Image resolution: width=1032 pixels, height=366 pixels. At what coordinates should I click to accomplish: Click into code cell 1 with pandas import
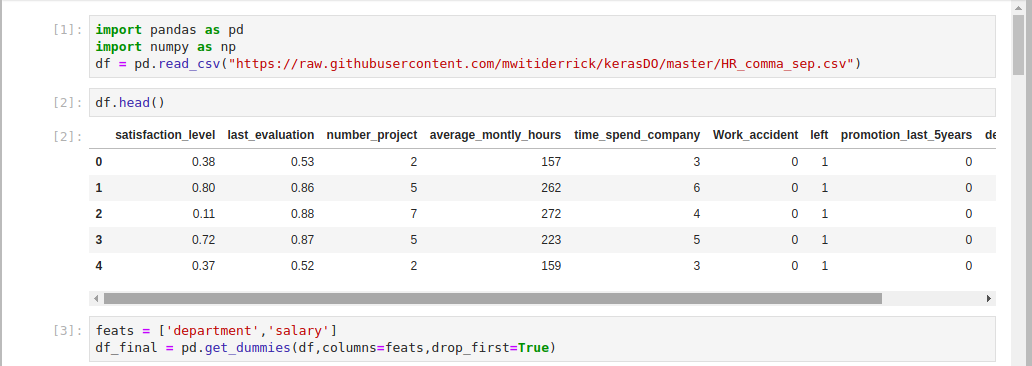pyautogui.click(x=542, y=47)
